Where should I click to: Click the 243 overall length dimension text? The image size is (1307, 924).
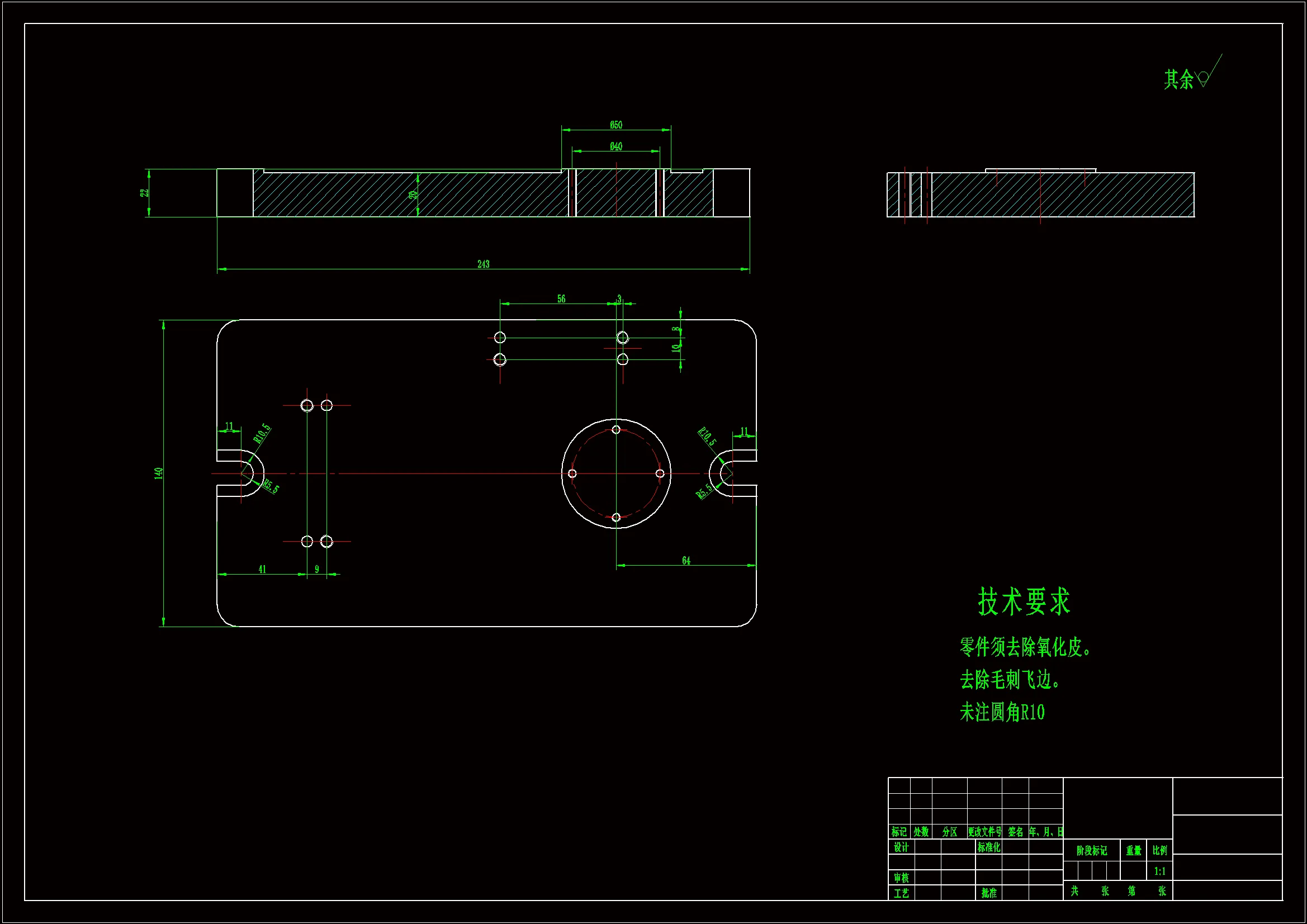(x=483, y=264)
